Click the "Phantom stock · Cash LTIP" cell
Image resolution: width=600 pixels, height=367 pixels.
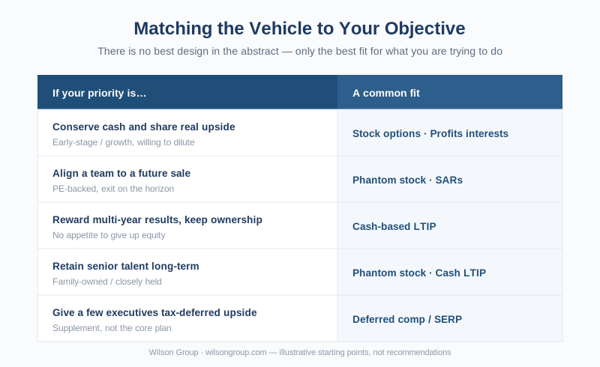450,272
